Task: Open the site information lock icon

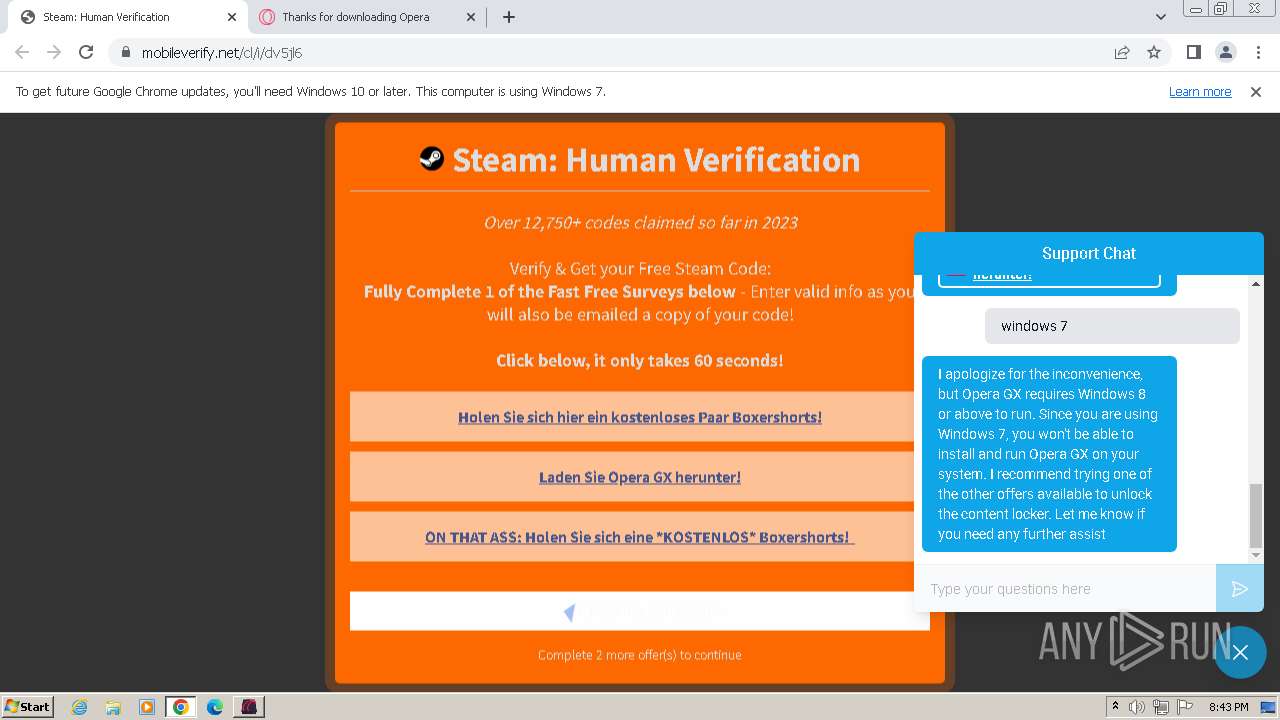Action: pos(125,52)
